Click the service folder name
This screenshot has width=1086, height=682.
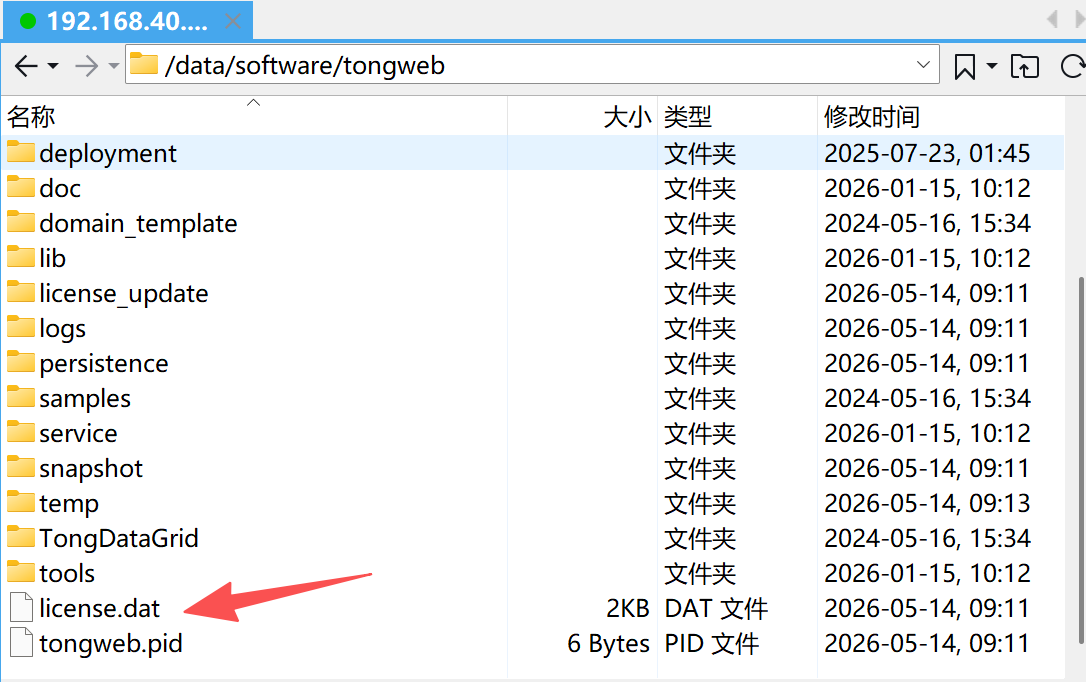click(78, 433)
